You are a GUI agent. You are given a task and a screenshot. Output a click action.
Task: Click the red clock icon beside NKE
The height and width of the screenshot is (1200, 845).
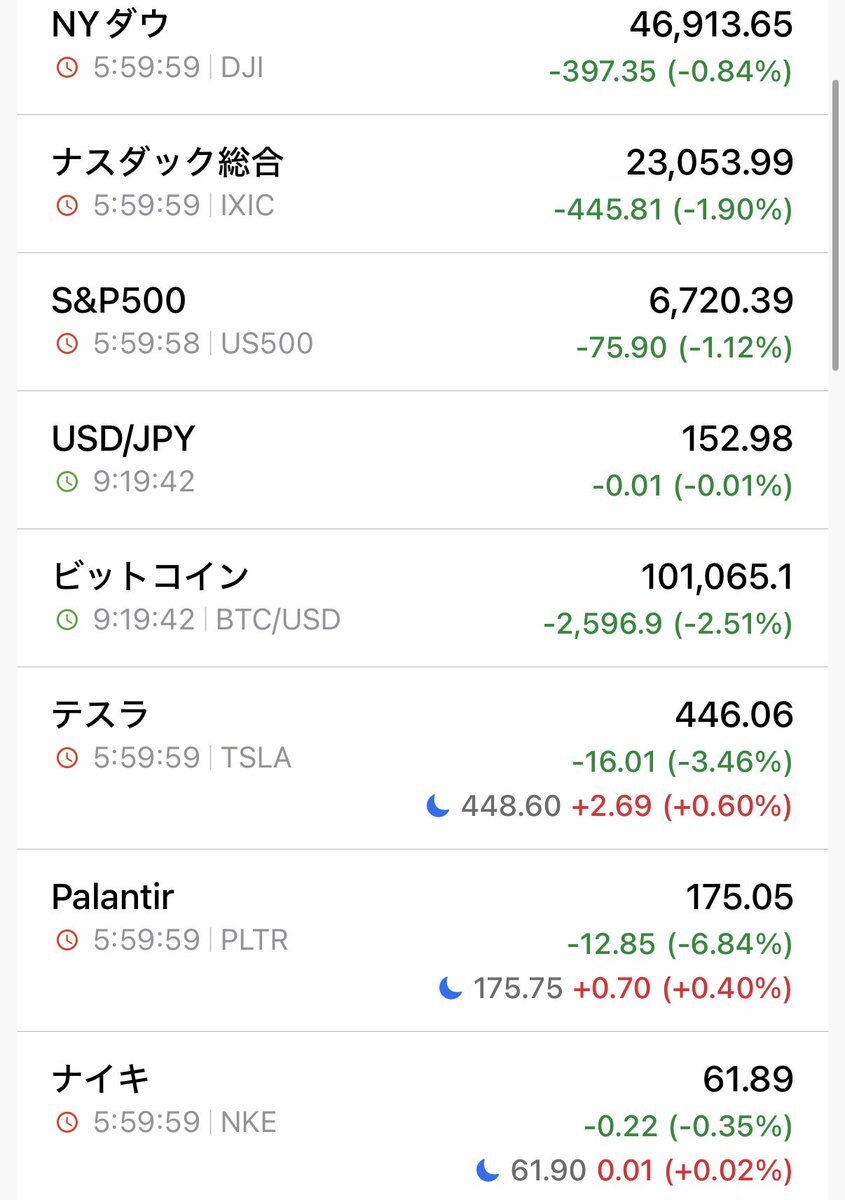pyautogui.click(x=67, y=1123)
